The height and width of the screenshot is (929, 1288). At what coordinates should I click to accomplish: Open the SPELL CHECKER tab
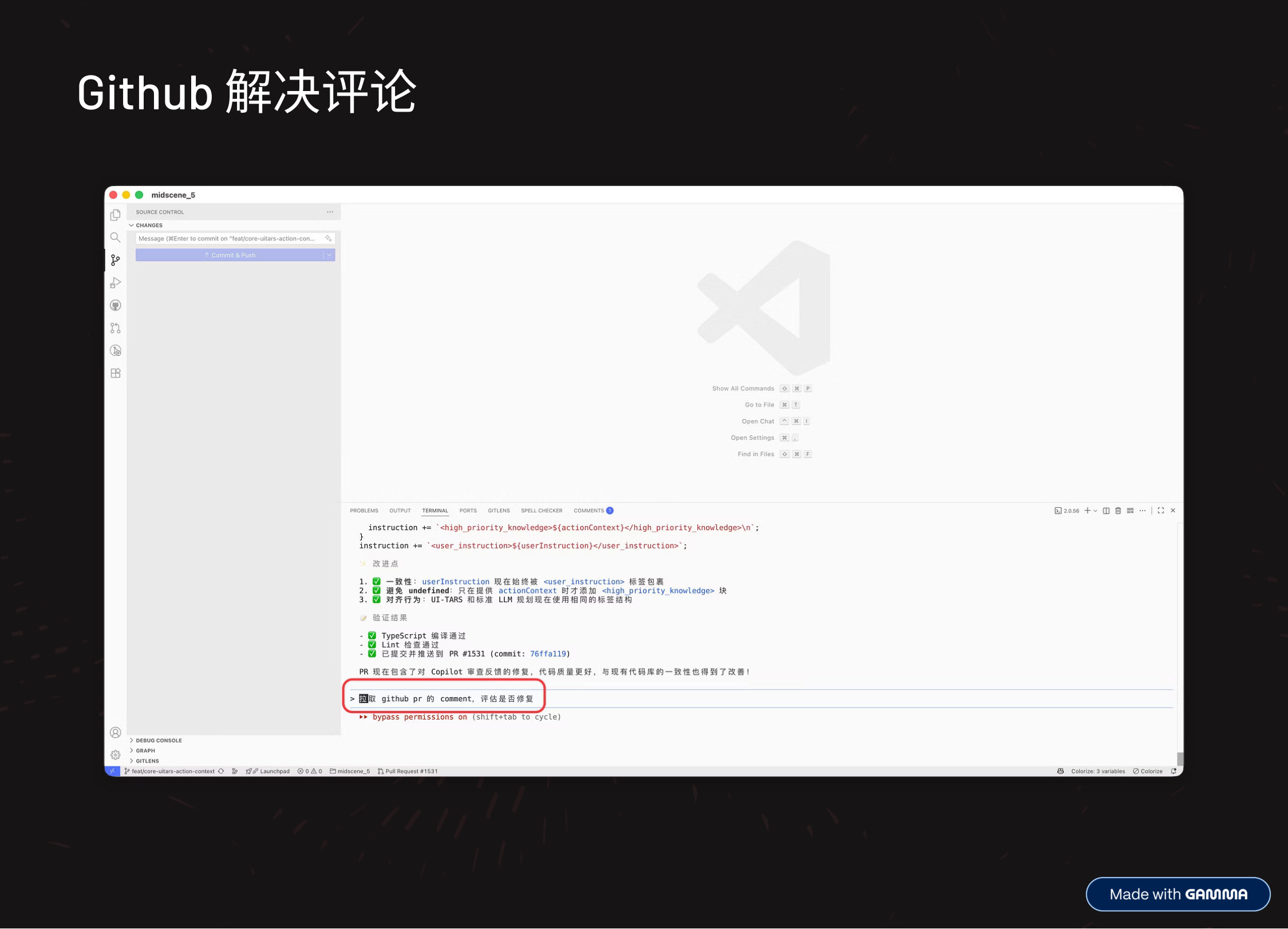542,511
